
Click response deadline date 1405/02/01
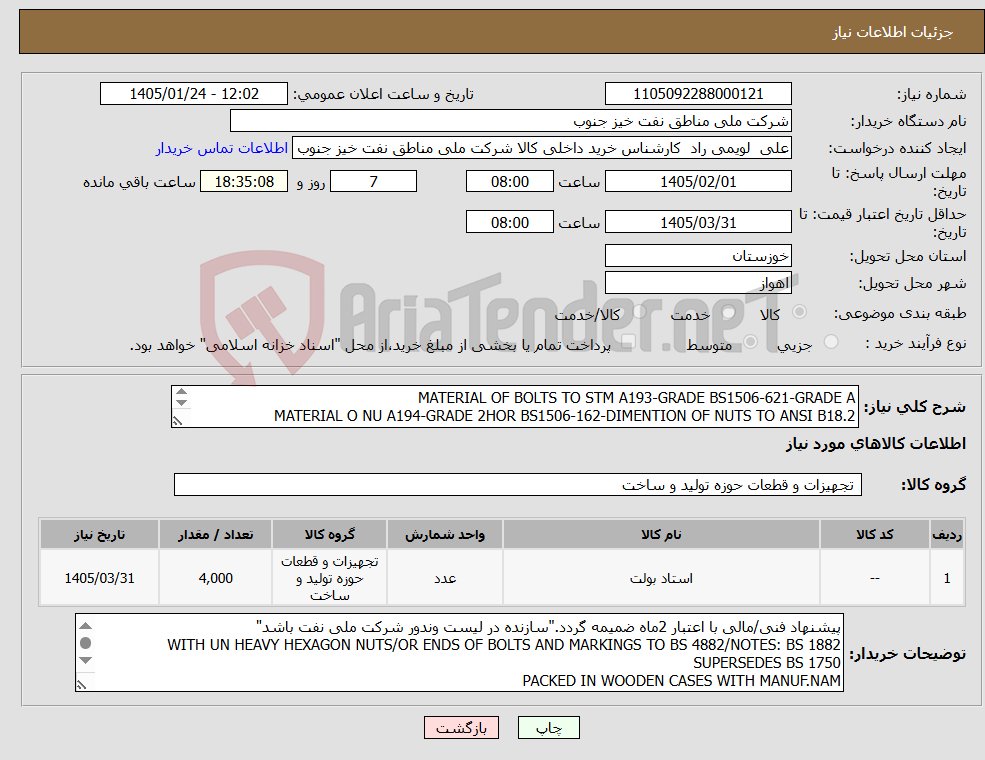point(698,182)
